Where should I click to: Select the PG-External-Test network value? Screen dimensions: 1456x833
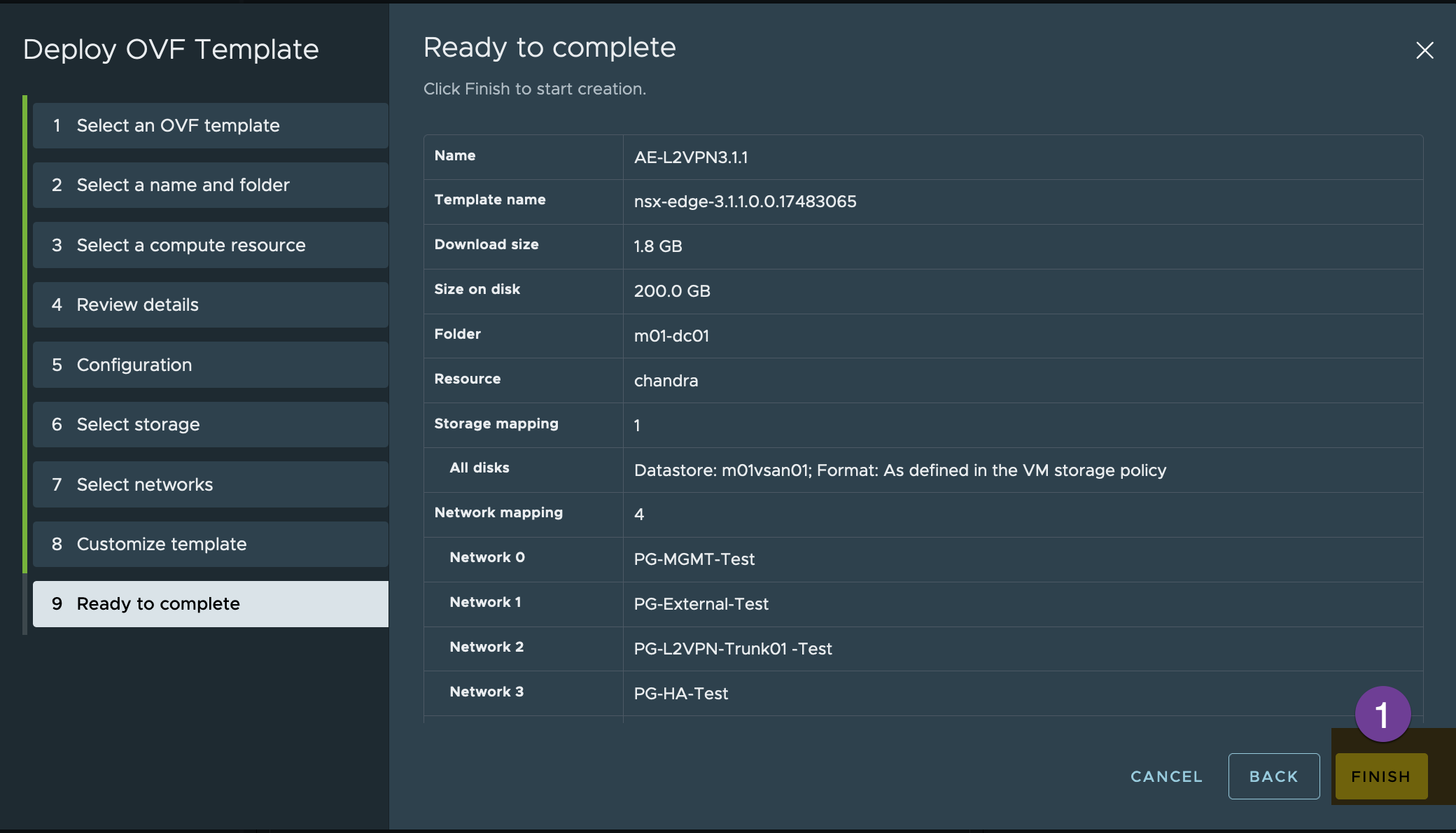pos(701,604)
